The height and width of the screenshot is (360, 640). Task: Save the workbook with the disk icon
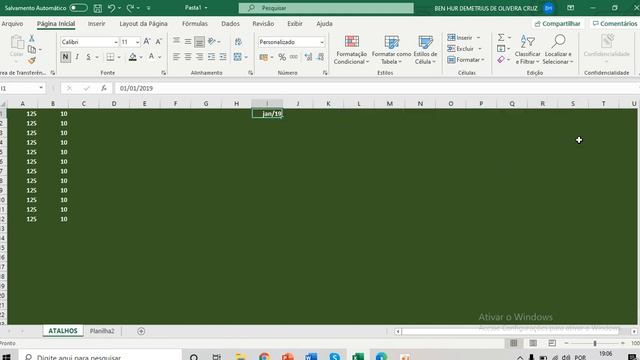[x=98, y=8]
